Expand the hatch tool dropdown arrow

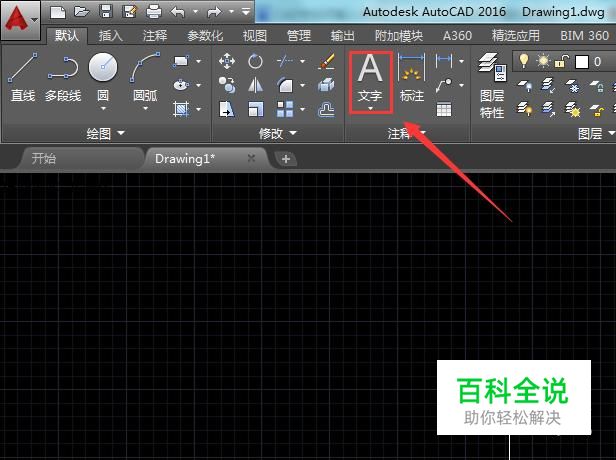coord(198,109)
